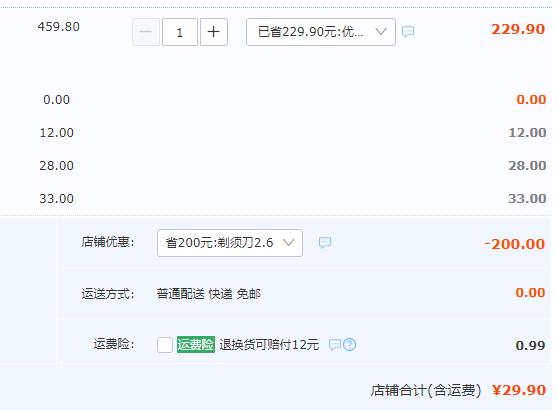The image size is (558, 410).
Task: Open the question mark help for 运费险
Action: point(349,345)
